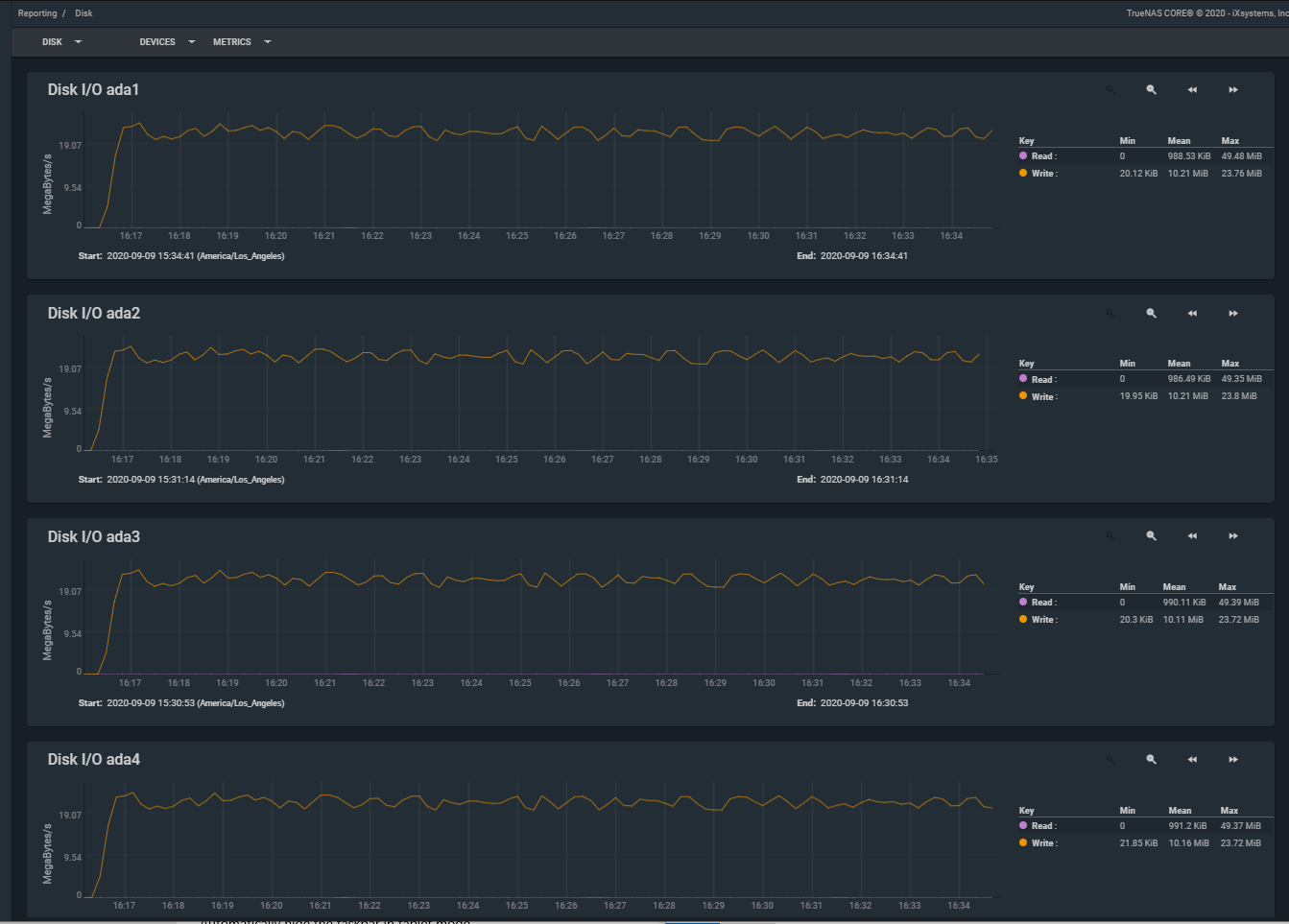Open the METRICS dropdown
The image size is (1289, 924).
tap(242, 42)
